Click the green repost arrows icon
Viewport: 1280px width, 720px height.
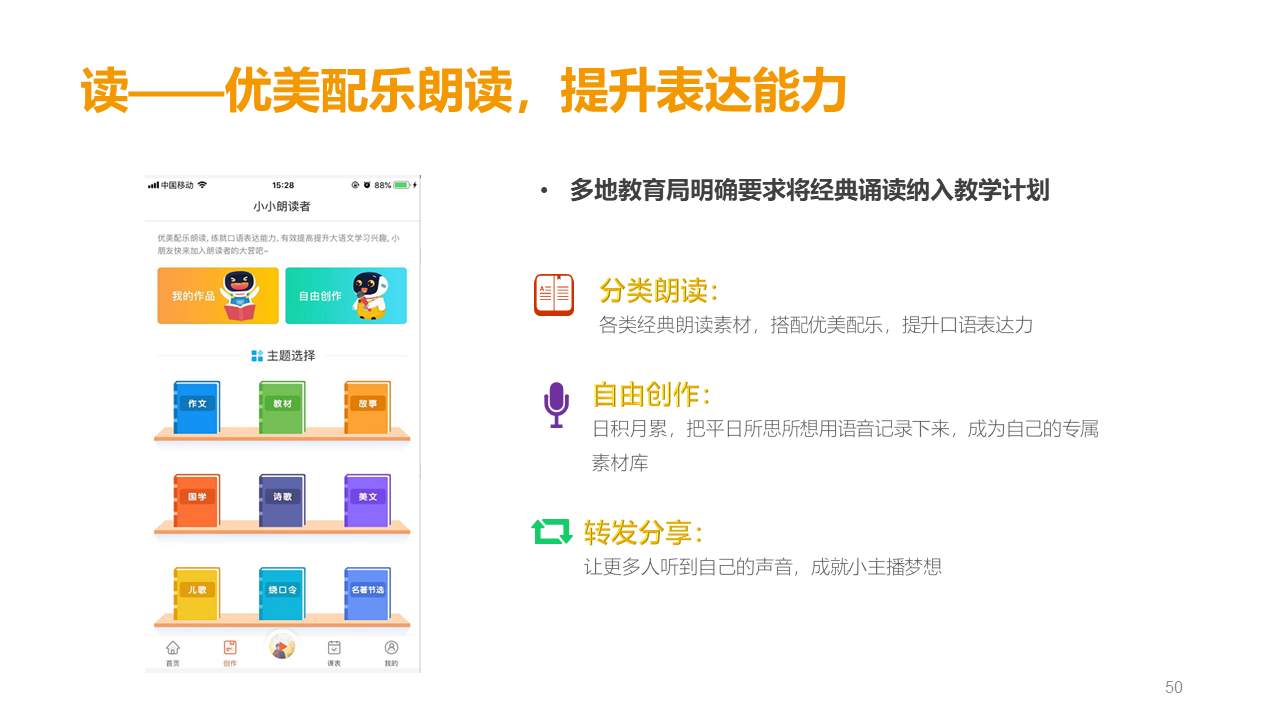[x=552, y=531]
